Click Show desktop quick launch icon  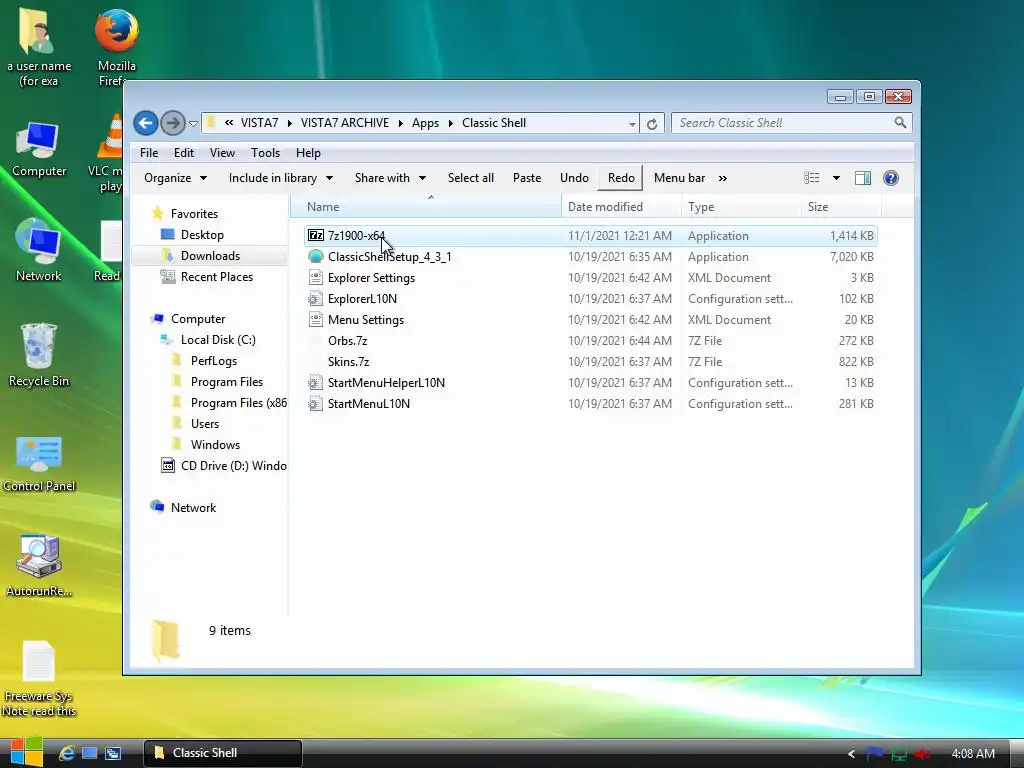pos(89,753)
